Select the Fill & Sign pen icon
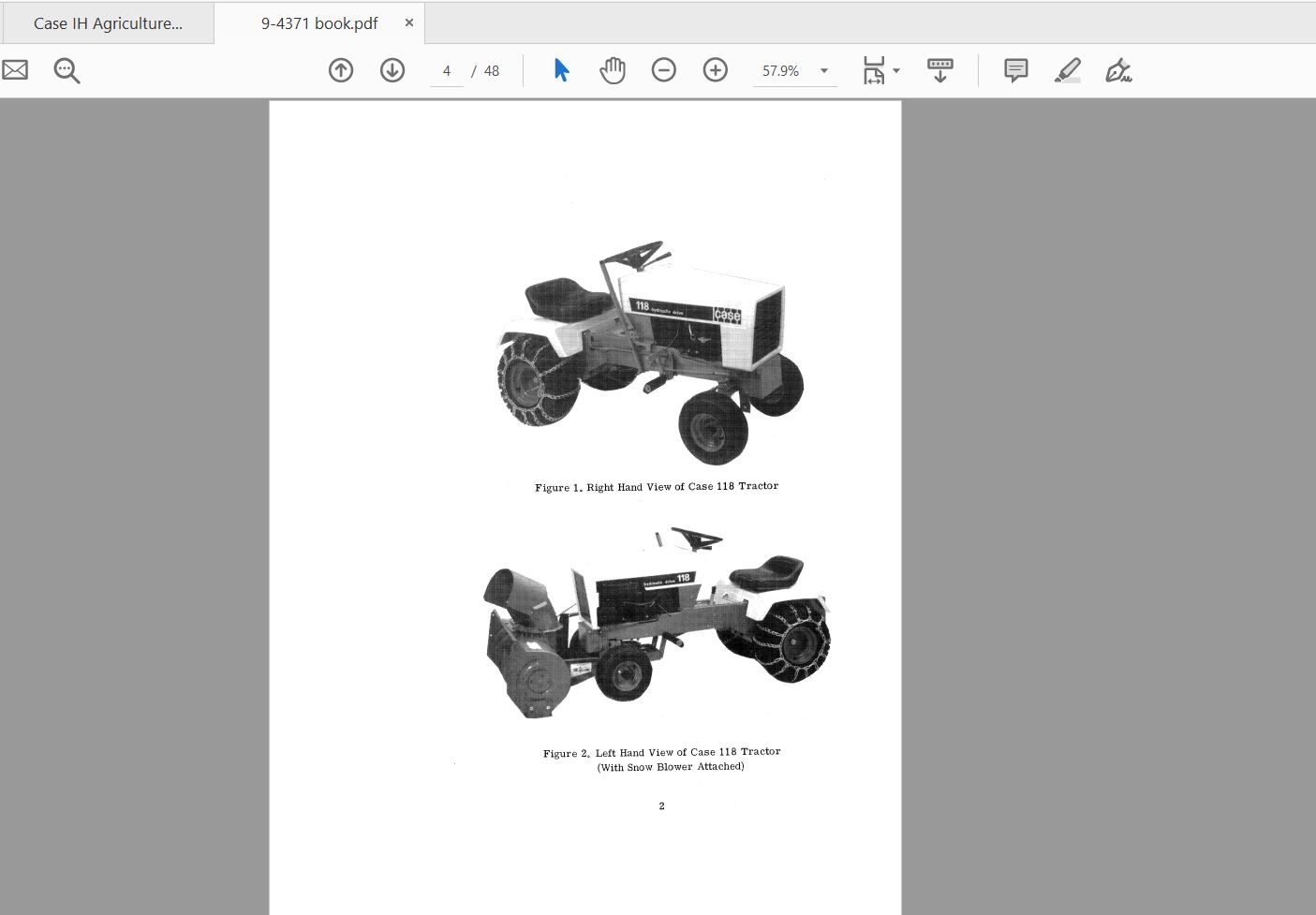 pyautogui.click(x=1118, y=69)
